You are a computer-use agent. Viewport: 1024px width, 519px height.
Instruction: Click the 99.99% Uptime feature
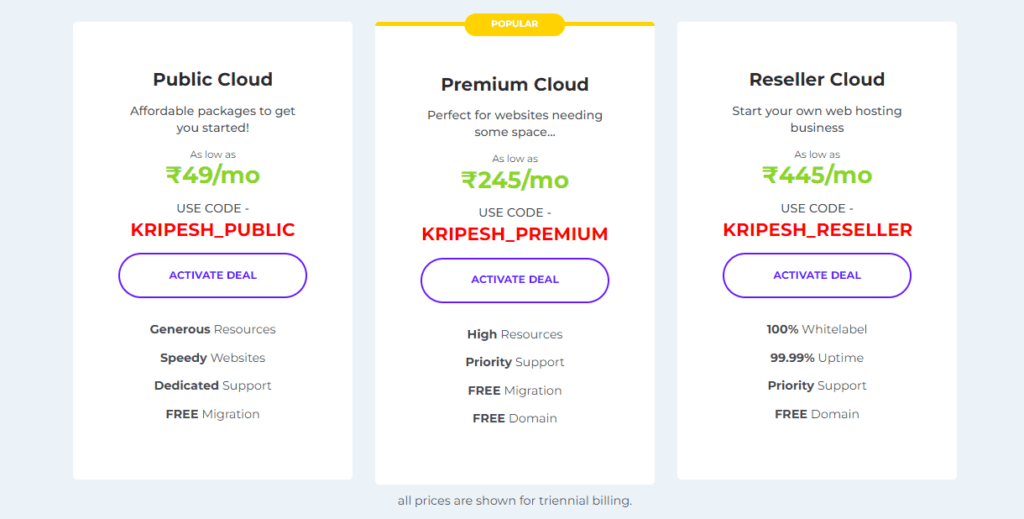817,358
